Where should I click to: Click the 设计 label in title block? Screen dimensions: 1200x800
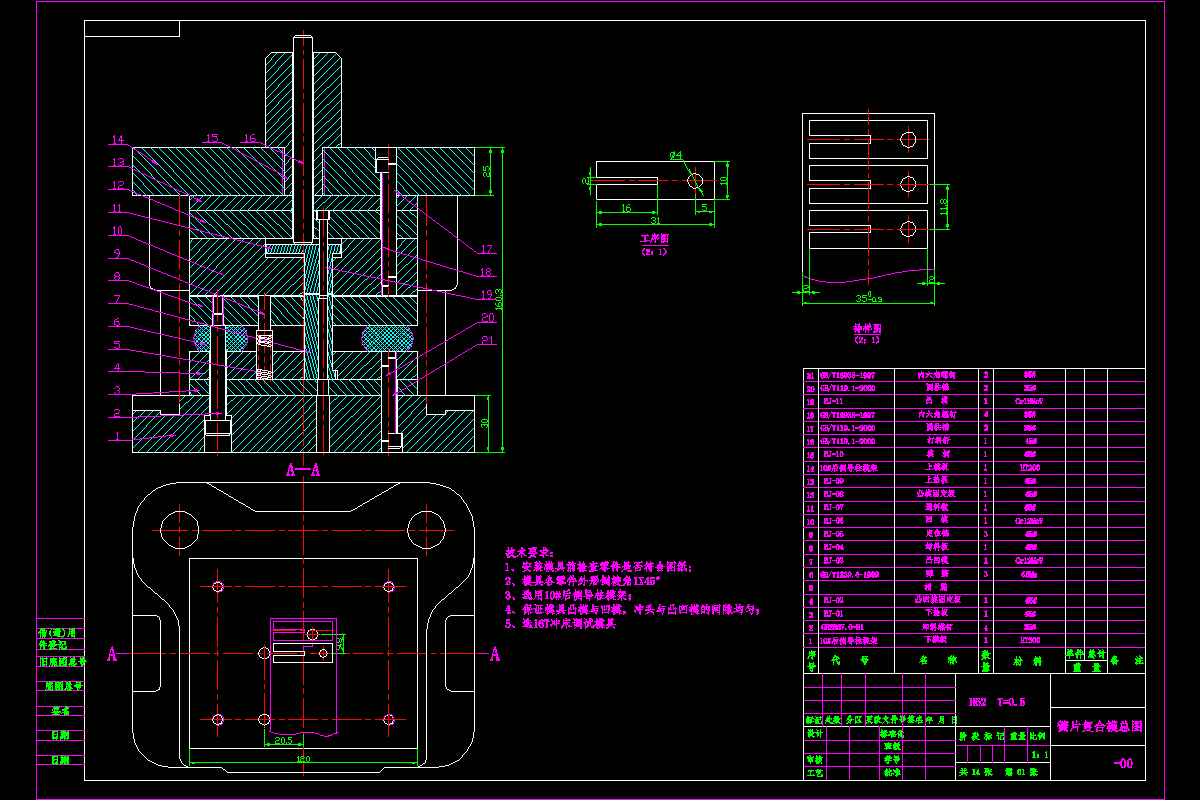(815, 733)
